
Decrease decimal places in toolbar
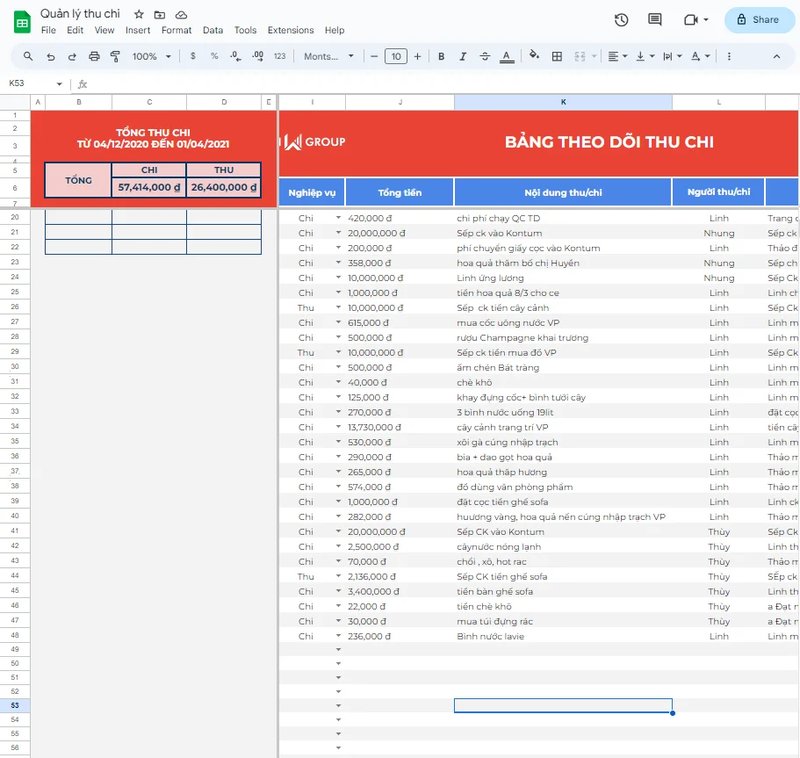(x=234, y=57)
